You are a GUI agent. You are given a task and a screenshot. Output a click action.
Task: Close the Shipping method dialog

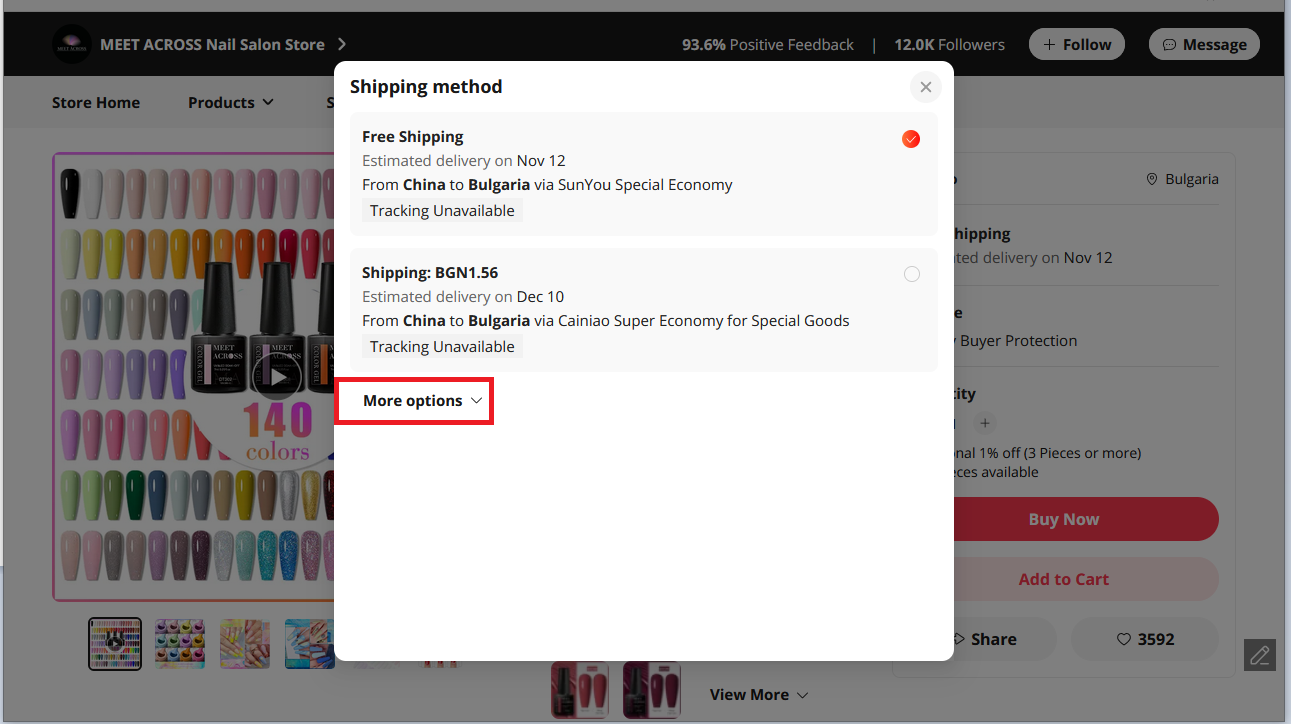(925, 87)
